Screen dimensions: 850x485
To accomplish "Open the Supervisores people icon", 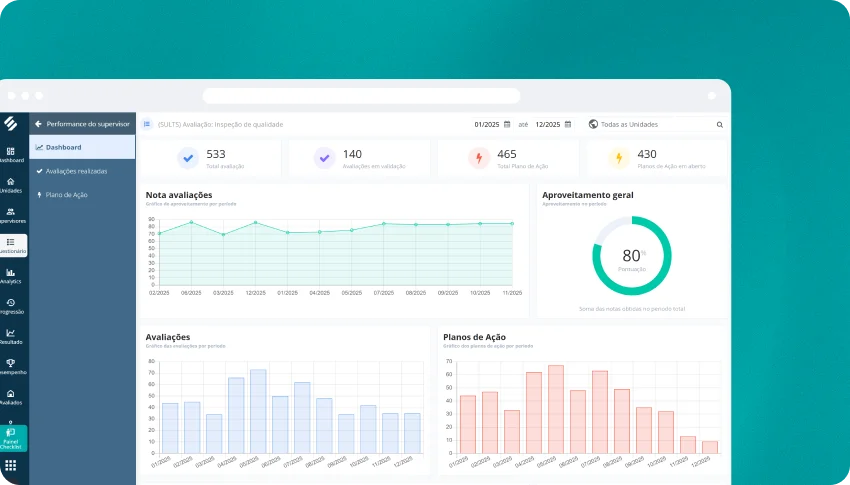I will tap(11, 214).
